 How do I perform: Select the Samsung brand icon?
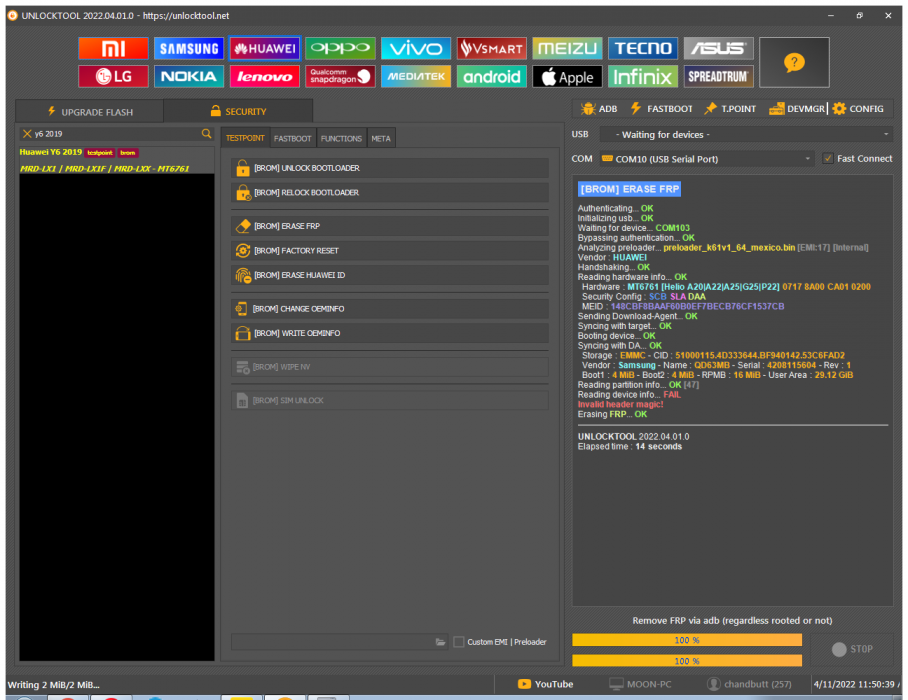(189, 49)
